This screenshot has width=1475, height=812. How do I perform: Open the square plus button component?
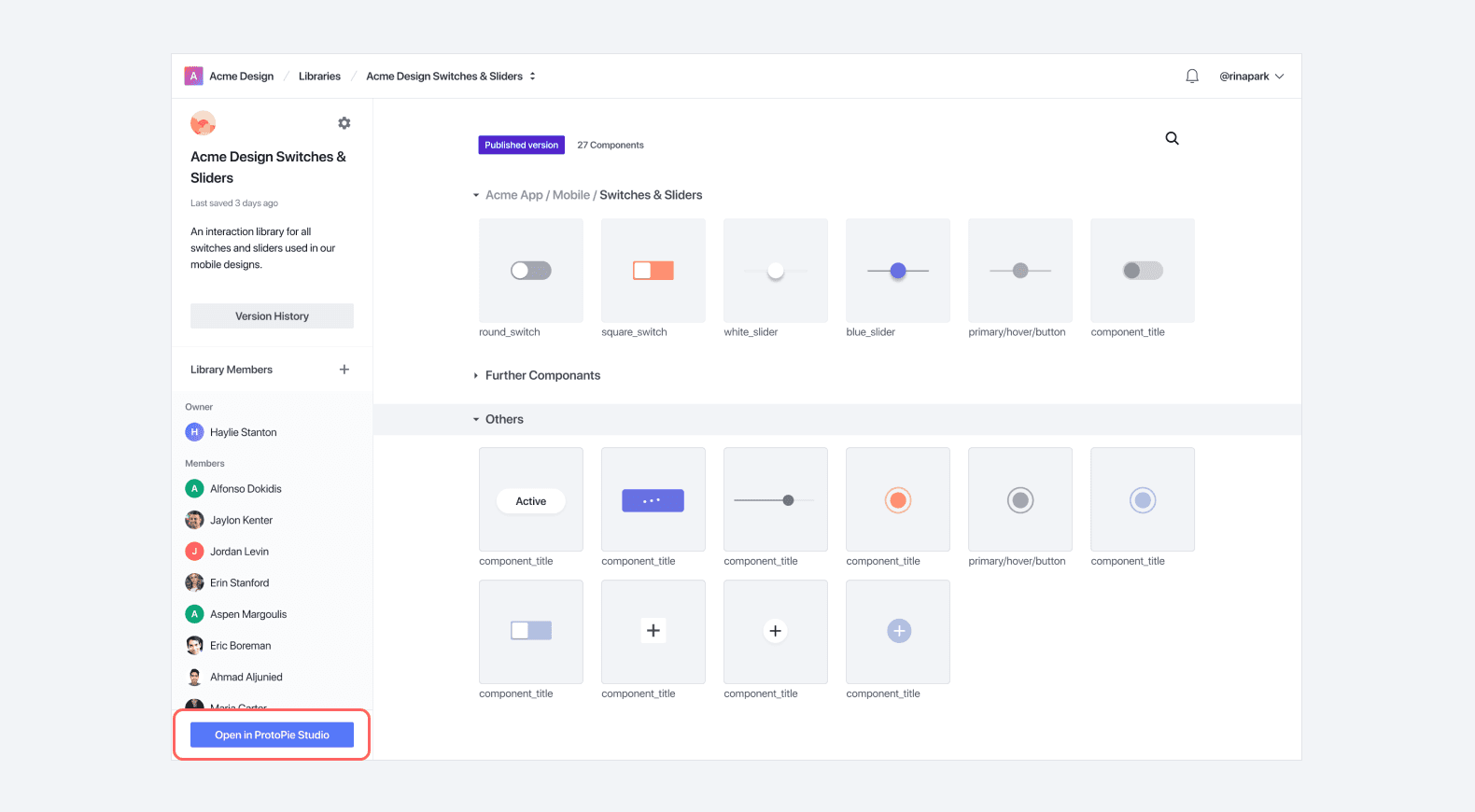pyautogui.click(x=653, y=632)
